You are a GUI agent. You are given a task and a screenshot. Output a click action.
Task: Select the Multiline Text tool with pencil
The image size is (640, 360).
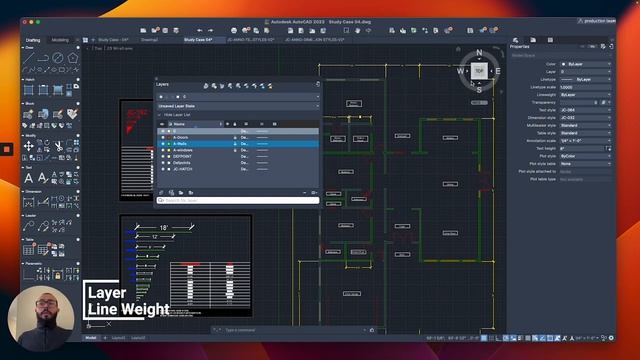[43, 178]
